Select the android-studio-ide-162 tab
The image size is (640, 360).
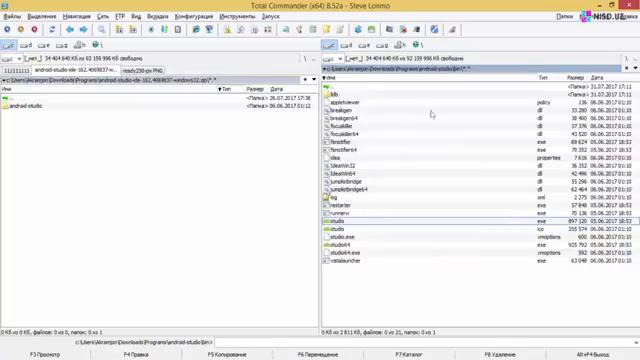[x=76, y=70]
